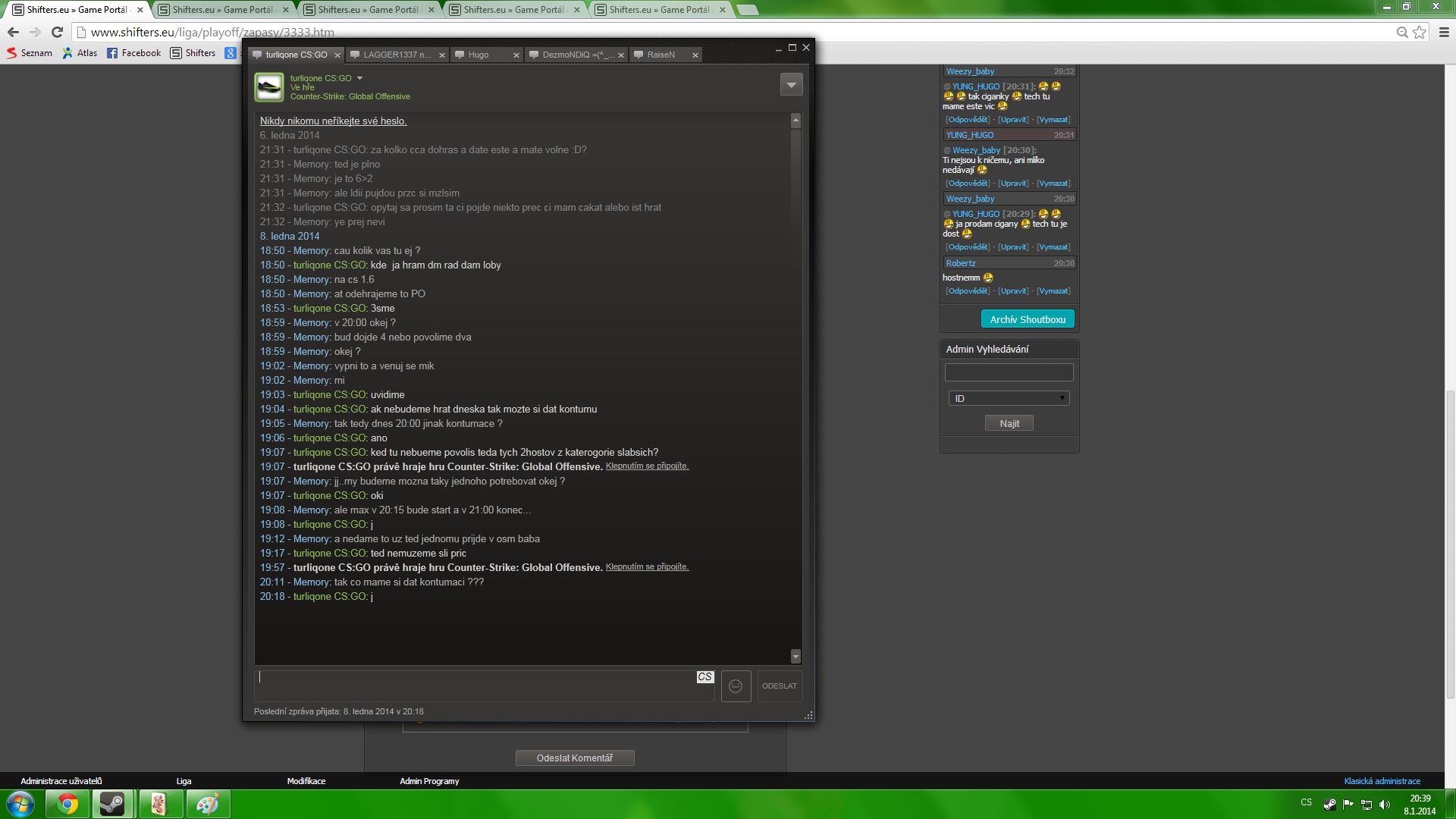Open Chrome from the taskbar
1456x819 pixels.
67,804
